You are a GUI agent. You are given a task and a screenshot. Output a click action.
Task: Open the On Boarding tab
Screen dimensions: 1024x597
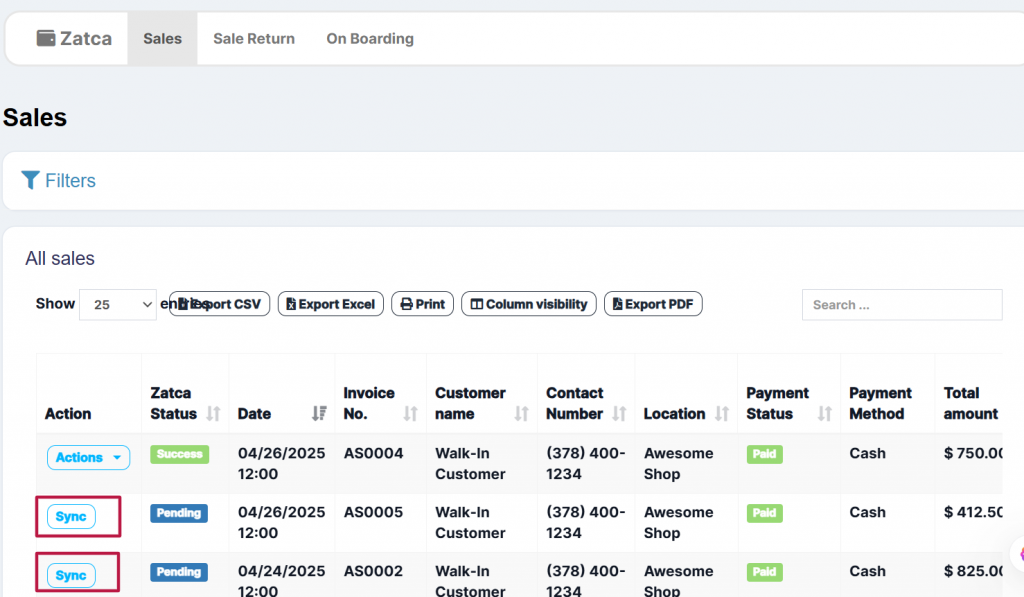tap(369, 38)
